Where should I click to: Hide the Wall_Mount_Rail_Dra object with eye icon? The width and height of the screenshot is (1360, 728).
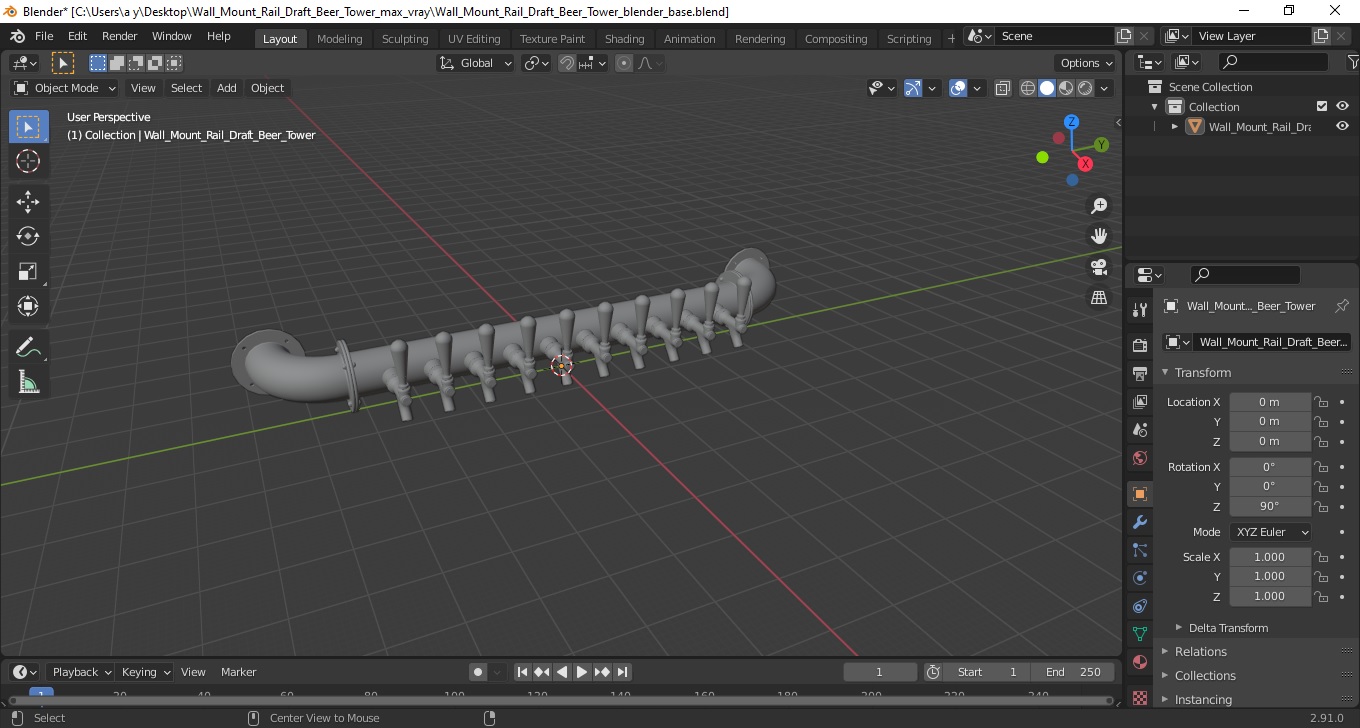pyautogui.click(x=1342, y=126)
